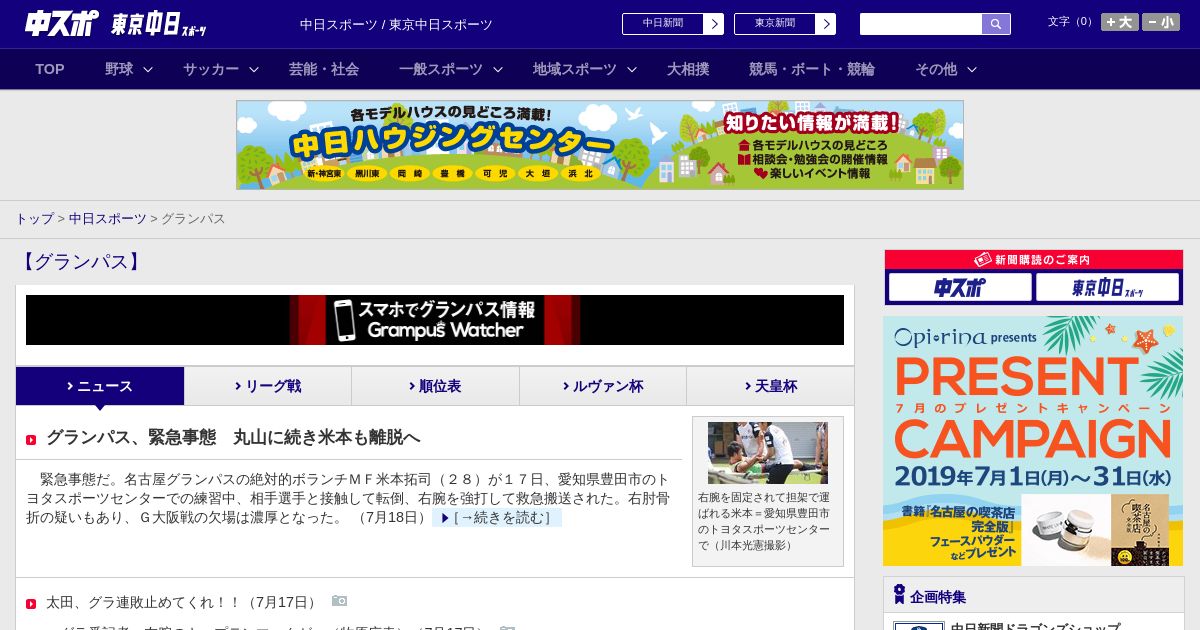Click the 中日スポーツ breadcrumb link
The height and width of the screenshot is (630, 1200).
107,218
